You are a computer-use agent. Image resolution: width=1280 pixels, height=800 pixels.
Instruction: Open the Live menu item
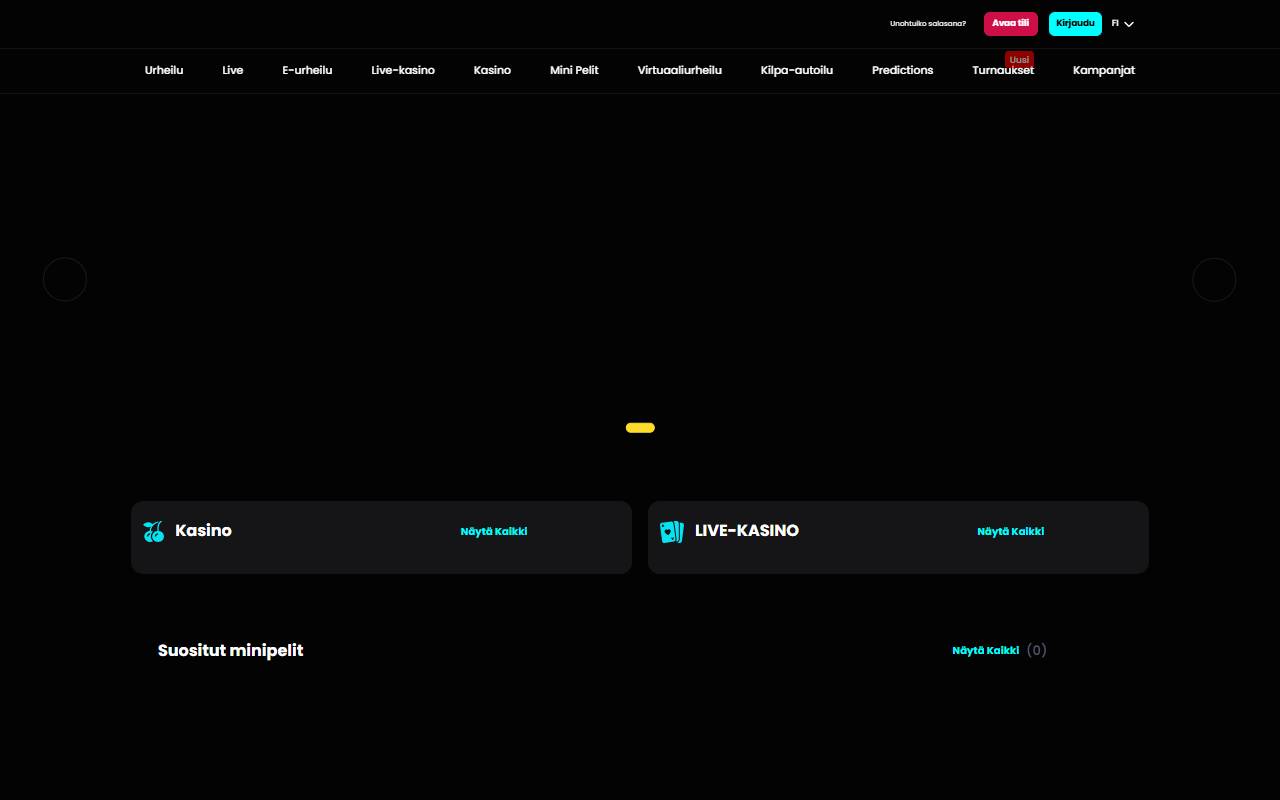(x=233, y=70)
